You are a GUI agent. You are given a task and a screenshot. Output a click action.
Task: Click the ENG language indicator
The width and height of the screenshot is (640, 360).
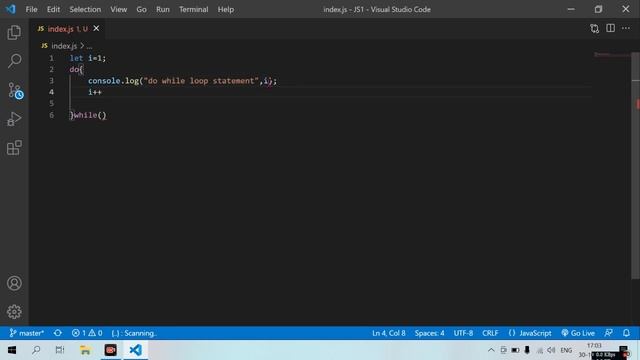pyautogui.click(x=566, y=350)
